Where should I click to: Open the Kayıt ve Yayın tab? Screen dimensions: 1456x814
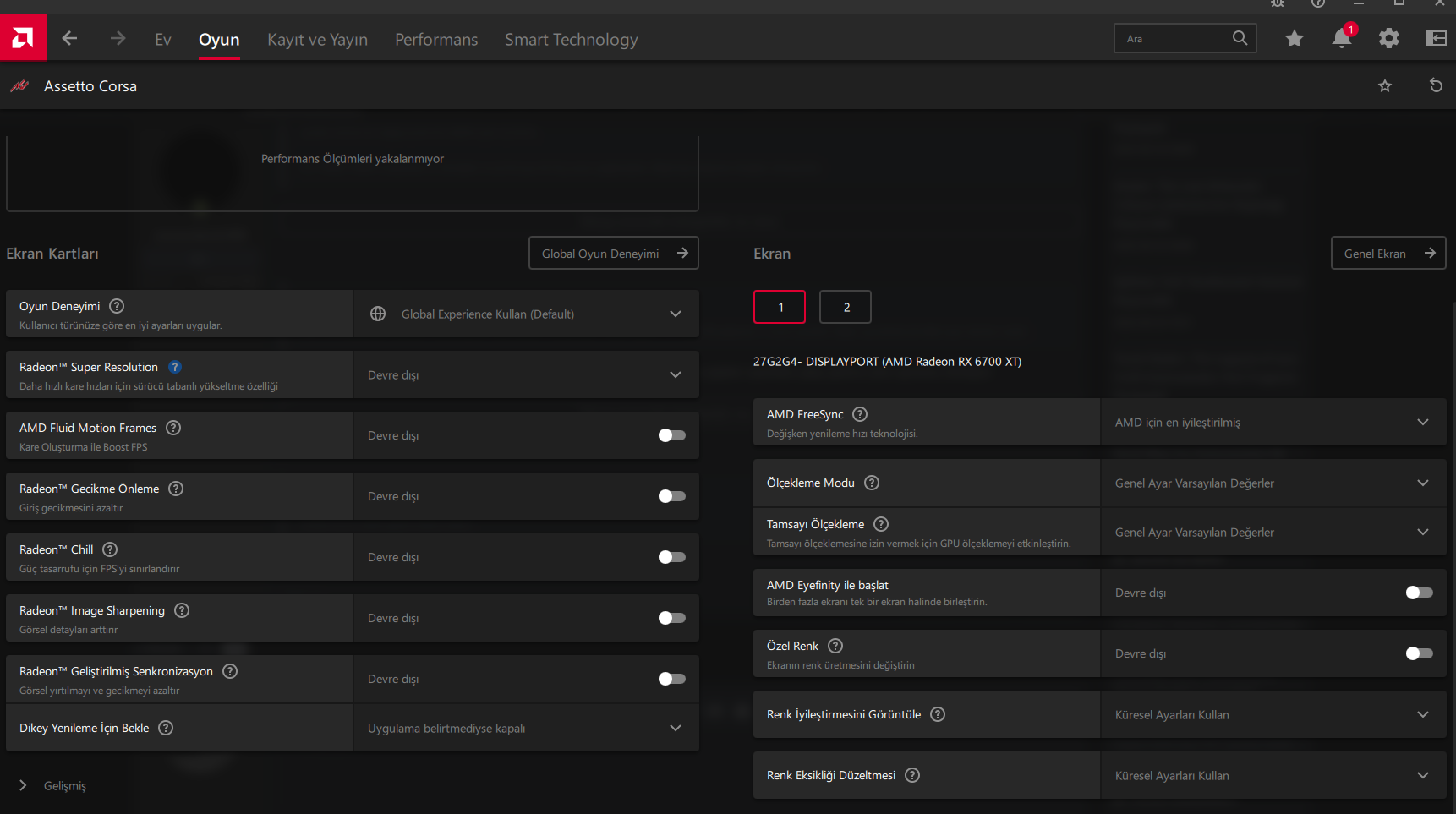click(x=317, y=40)
